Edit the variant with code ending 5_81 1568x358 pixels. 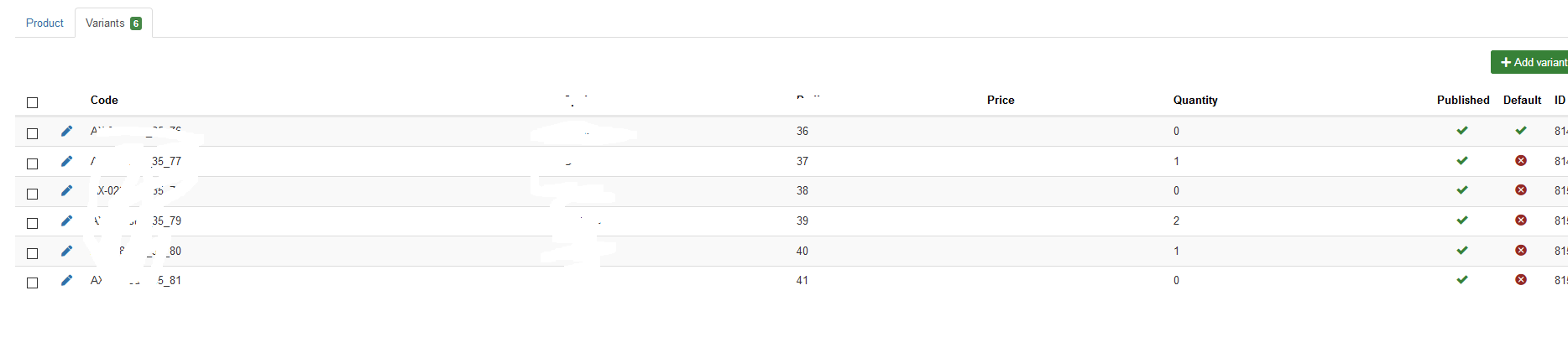coord(67,280)
